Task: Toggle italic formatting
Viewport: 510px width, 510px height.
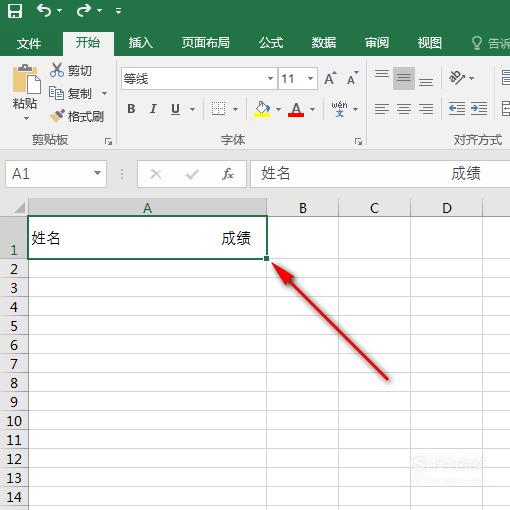Action: pyautogui.click(x=153, y=109)
